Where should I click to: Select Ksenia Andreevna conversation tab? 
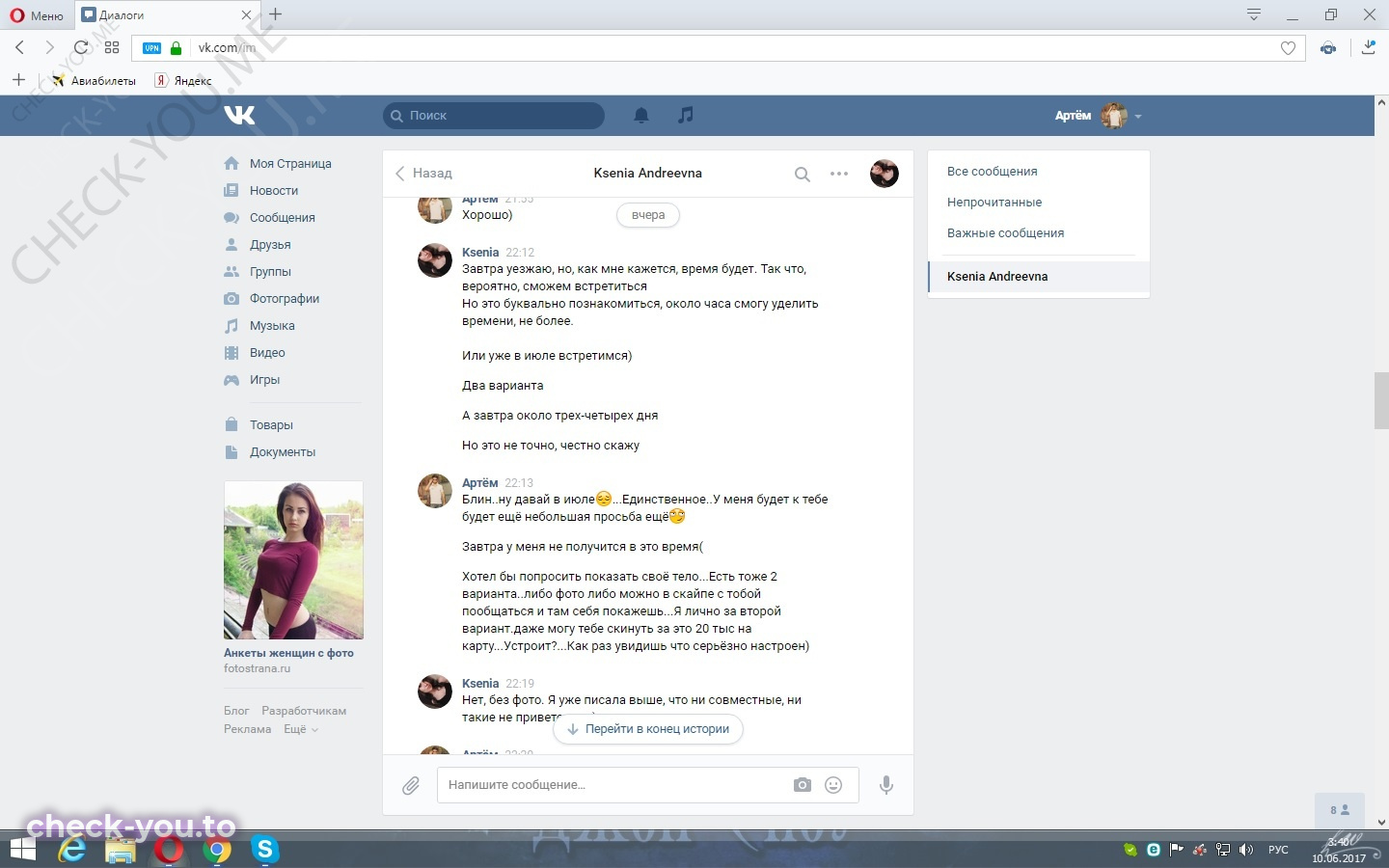(1039, 277)
